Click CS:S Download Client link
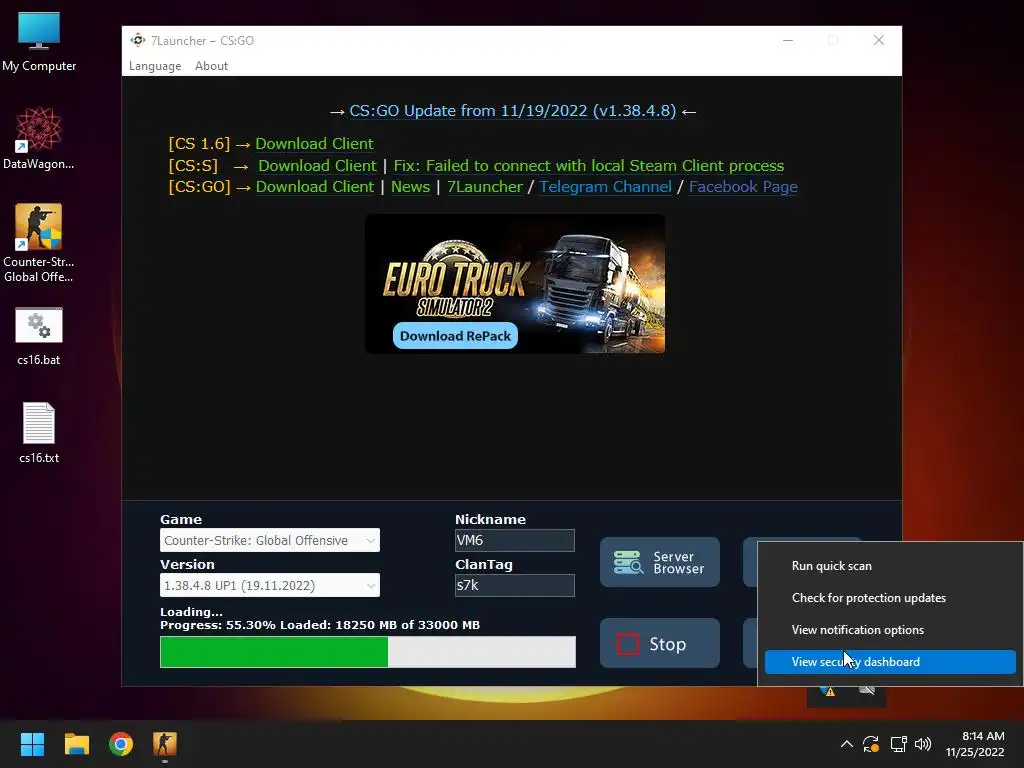This screenshot has height=768, width=1024. [x=317, y=166]
